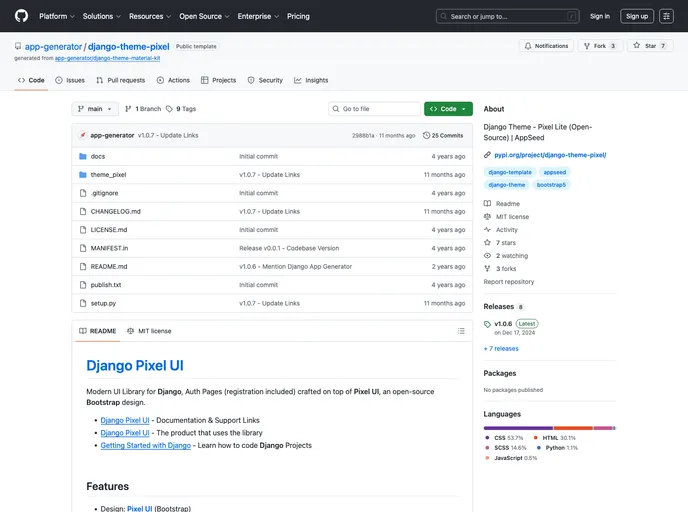The image size is (688, 512).
Task: Click the Go to file search field
Action: [374, 109]
